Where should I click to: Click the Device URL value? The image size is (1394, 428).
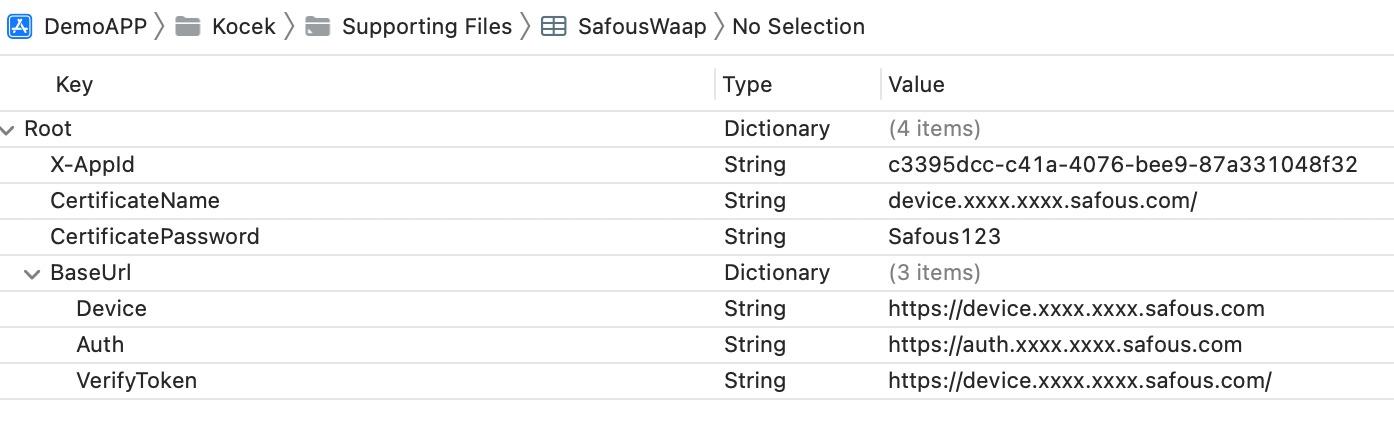pos(1076,309)
